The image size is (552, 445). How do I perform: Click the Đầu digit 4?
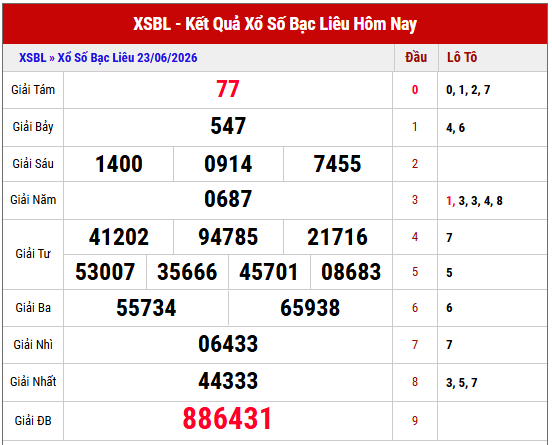click(x=415, y=237)
